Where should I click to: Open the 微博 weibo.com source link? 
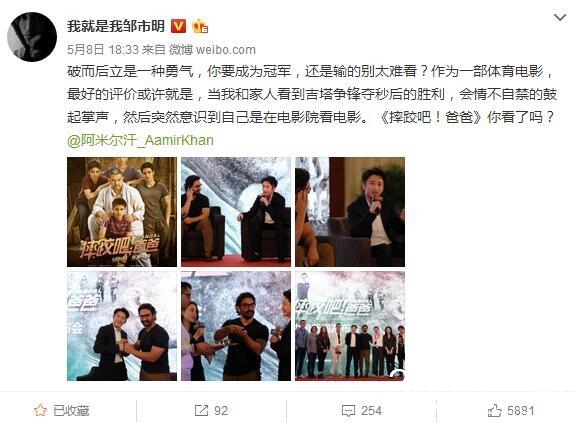click(212, 49)
